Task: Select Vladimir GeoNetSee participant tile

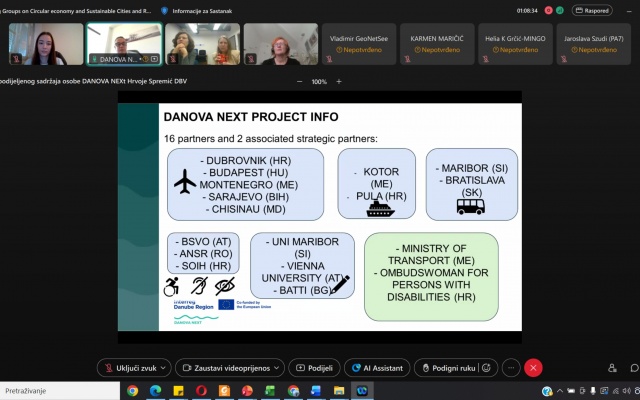Action: pos(359,44)
